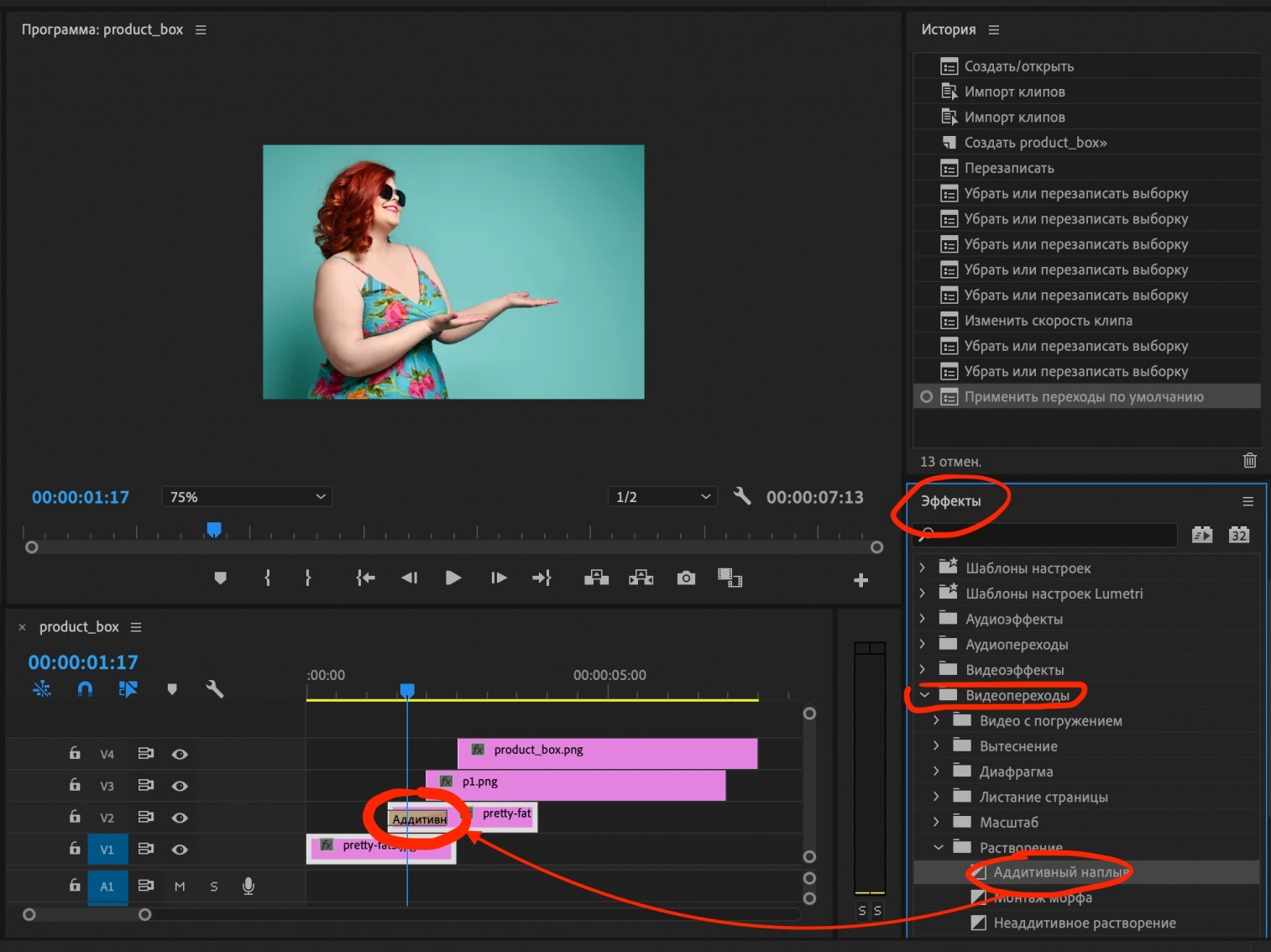Expand Аудиопереходы folder
The width and height of the screenshot is (1271, 952).
coord(923,644)
